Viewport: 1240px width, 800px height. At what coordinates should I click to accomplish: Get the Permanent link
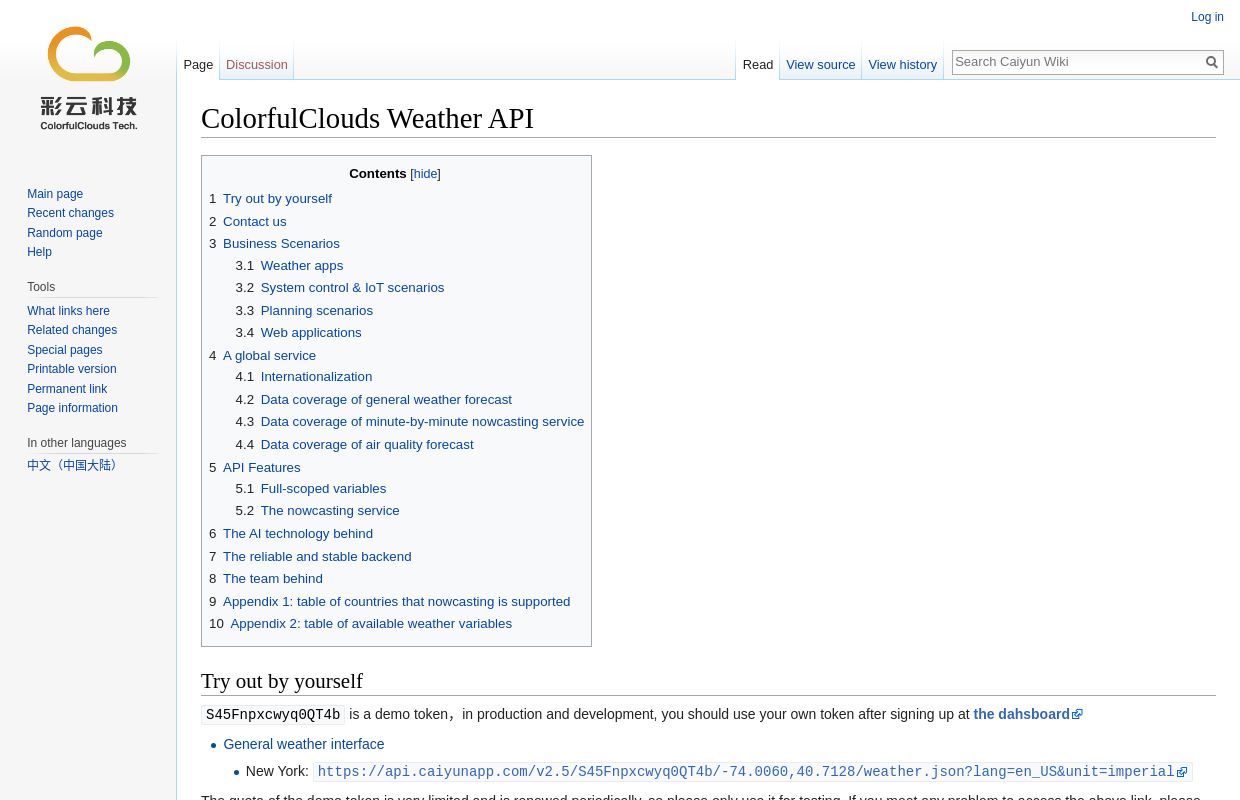tap(67, 389)
